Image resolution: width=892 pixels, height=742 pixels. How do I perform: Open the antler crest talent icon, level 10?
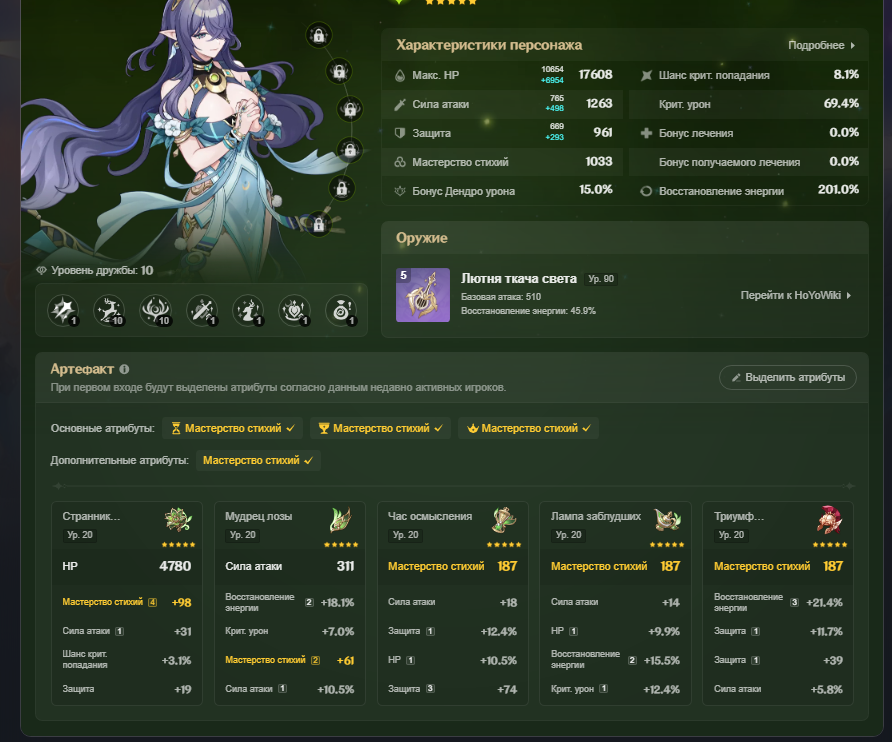156,311
